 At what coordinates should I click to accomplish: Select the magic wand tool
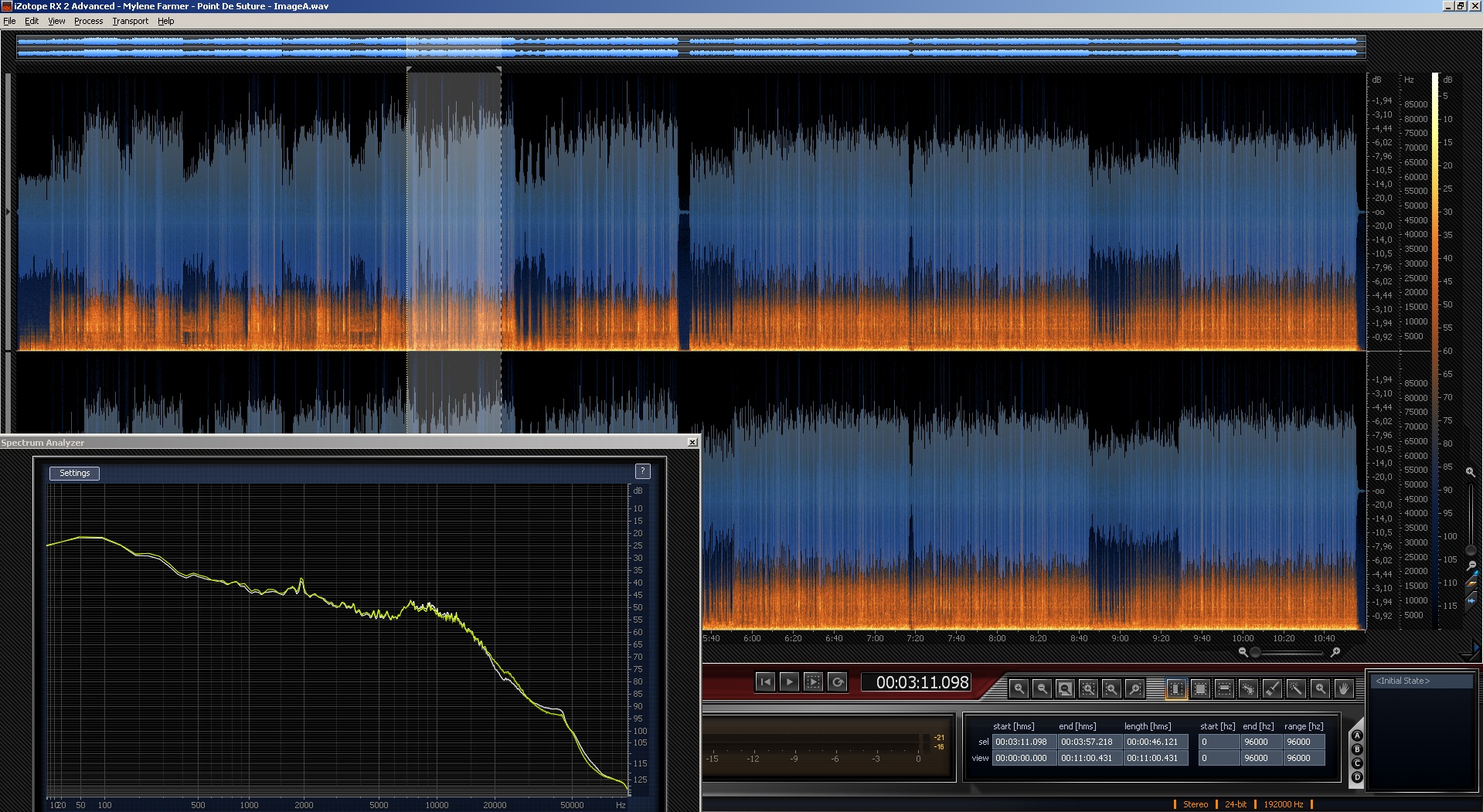pos(1296,688)
